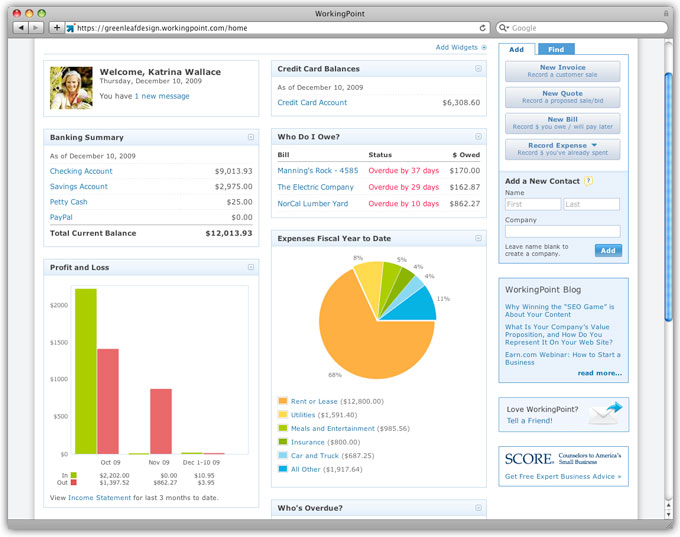Screen dimensions: 680x537
Task: Collapse the Who's Overdue widget
Action: (478, 508)
